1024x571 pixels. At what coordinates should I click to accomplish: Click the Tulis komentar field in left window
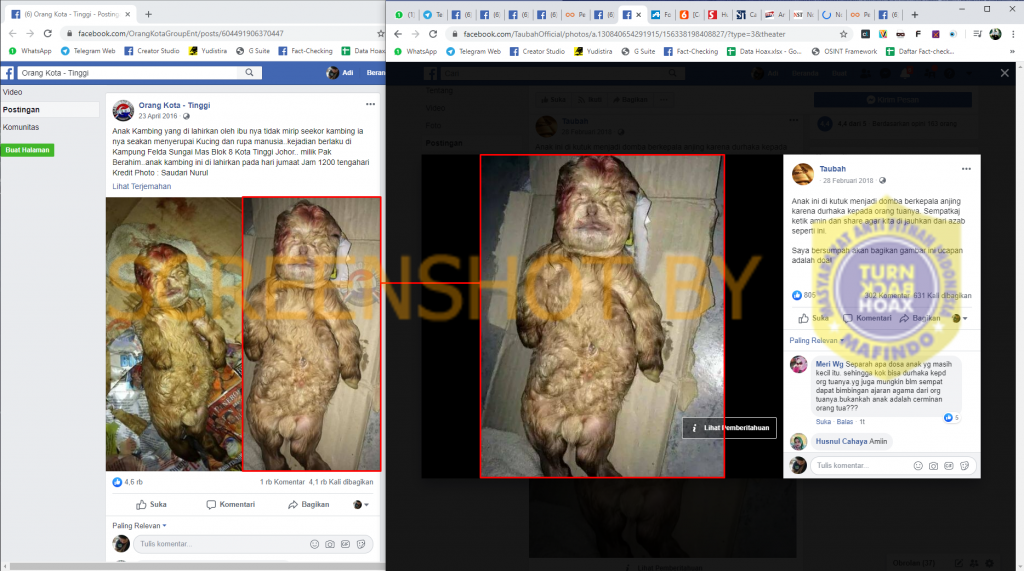pos(219,544)
